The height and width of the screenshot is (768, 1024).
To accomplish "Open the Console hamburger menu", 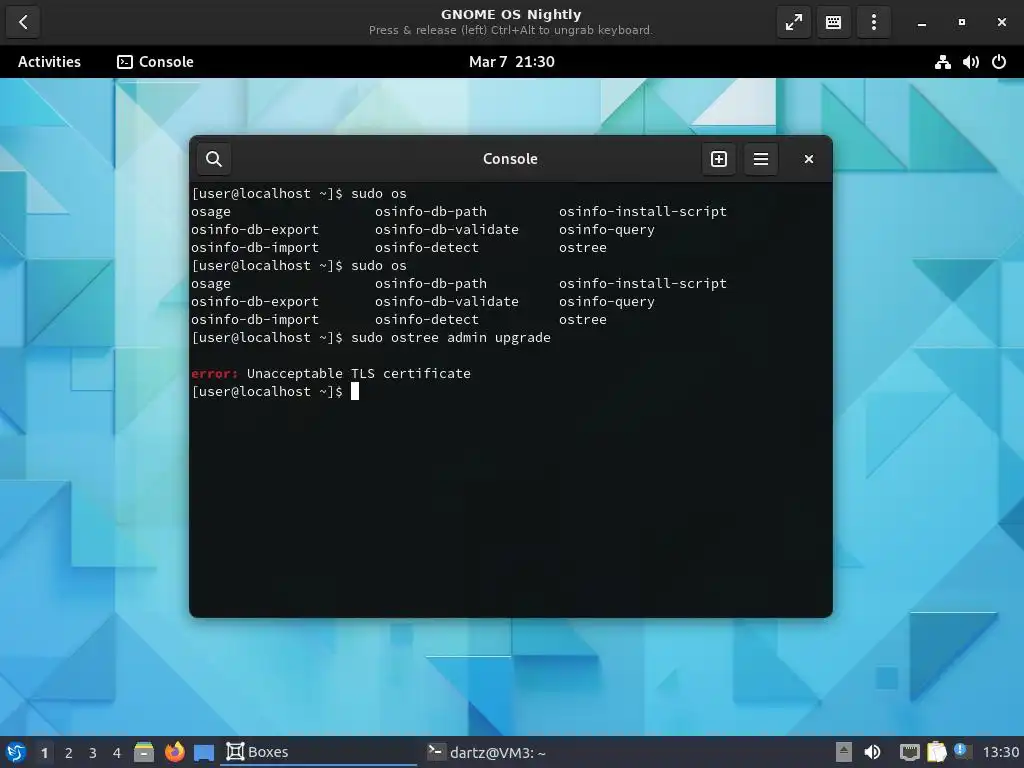I will pyautogui.click(x=761, y=159).
